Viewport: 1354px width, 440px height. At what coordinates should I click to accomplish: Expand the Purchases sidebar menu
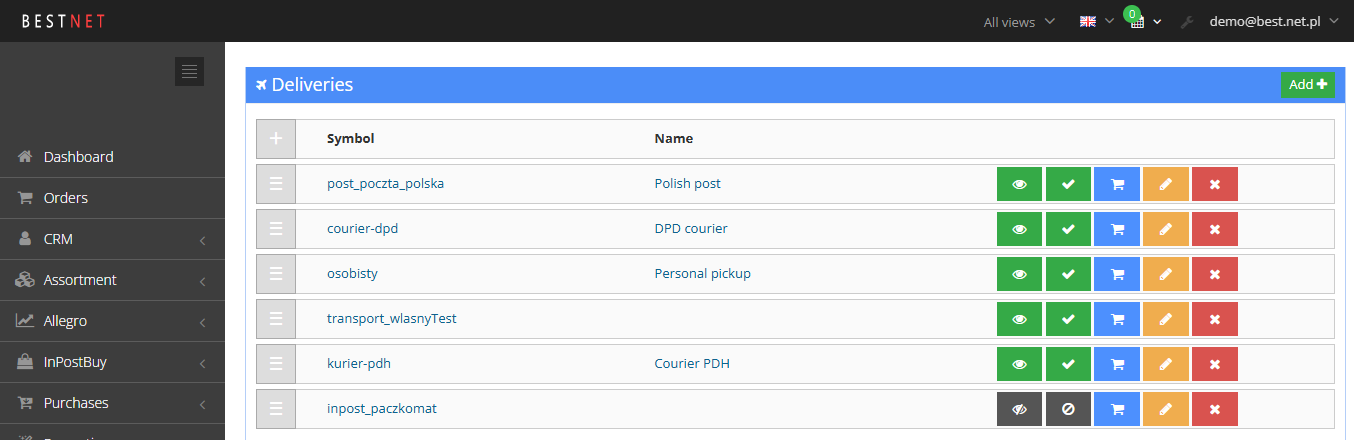click(x=112, y=403)
